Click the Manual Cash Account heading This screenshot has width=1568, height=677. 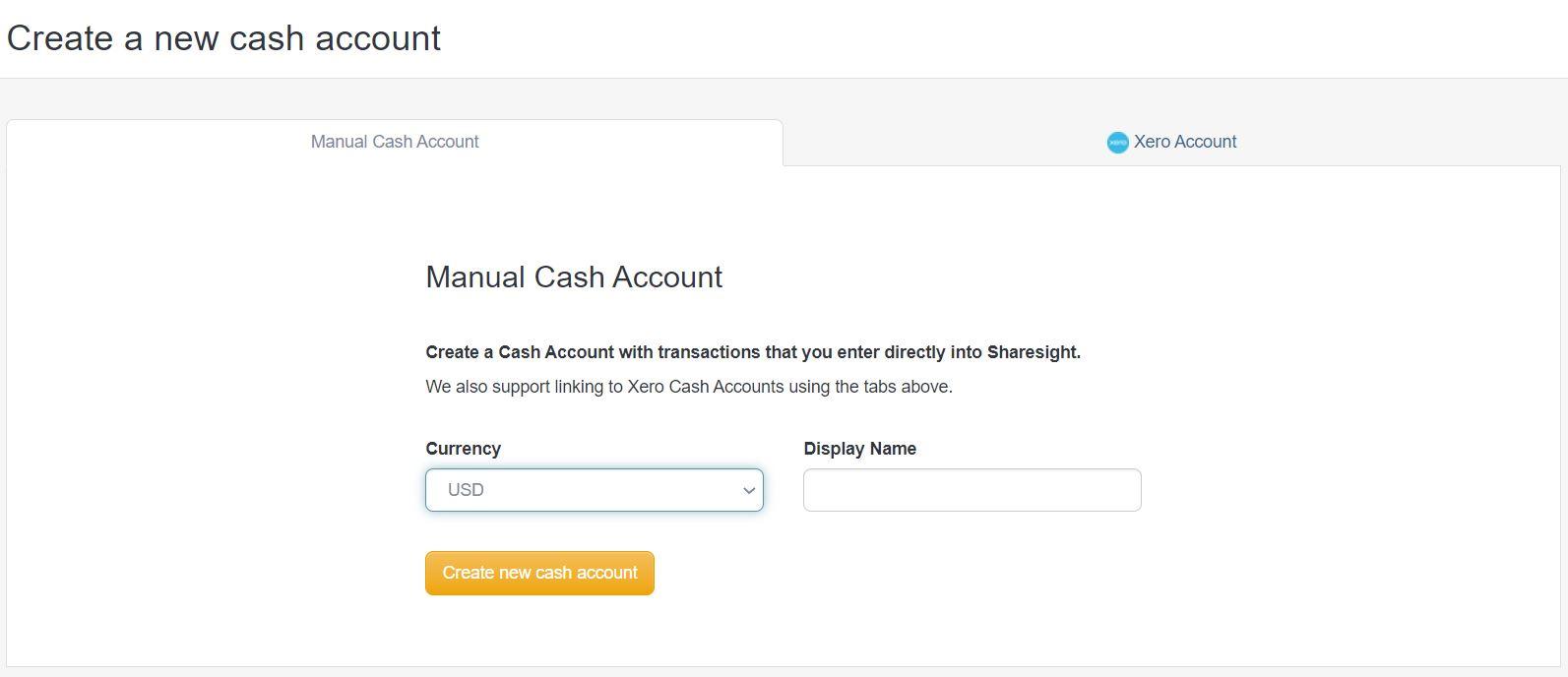(x=574, y=277)
